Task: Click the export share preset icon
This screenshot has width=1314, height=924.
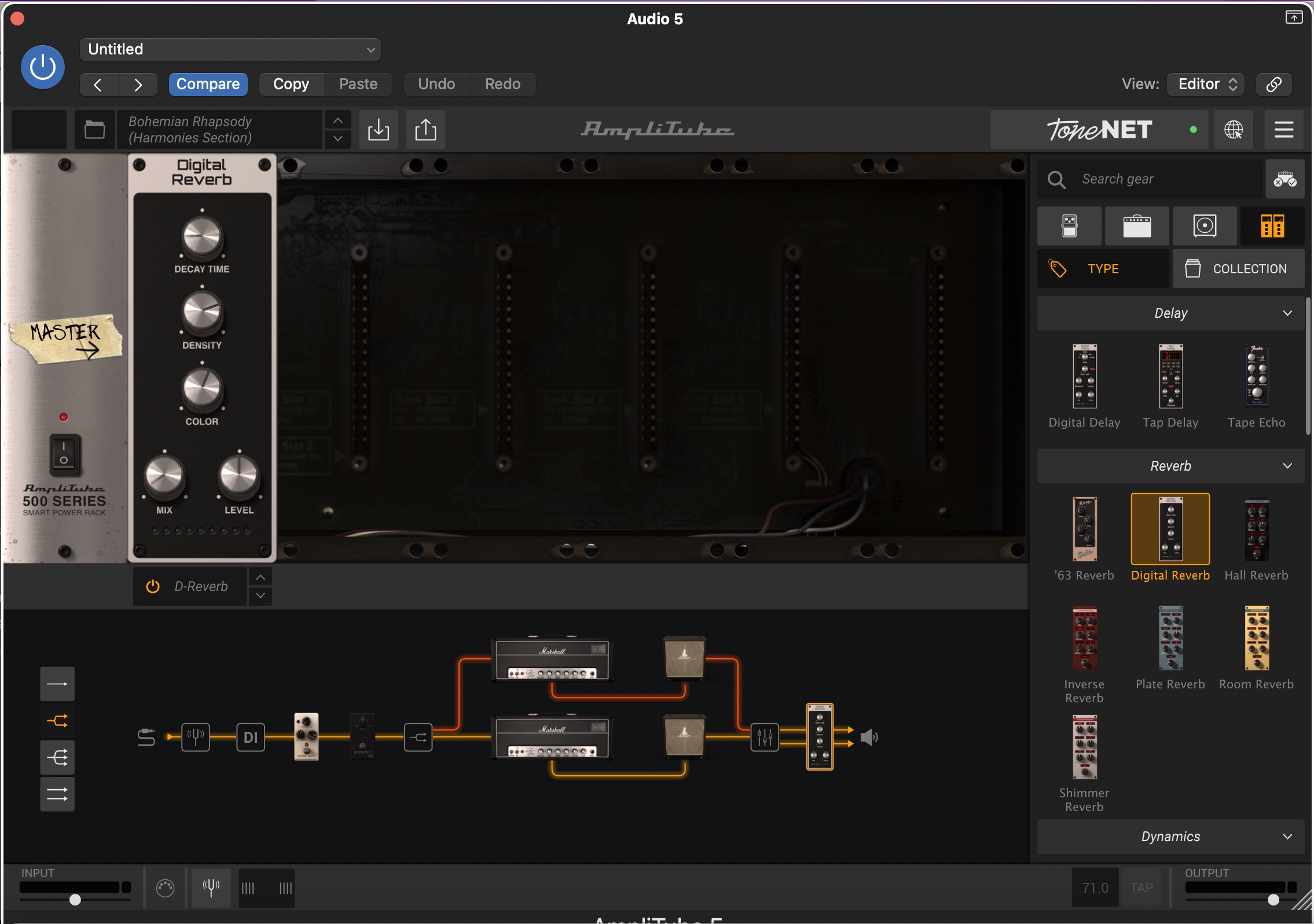Action: point(425,130)
